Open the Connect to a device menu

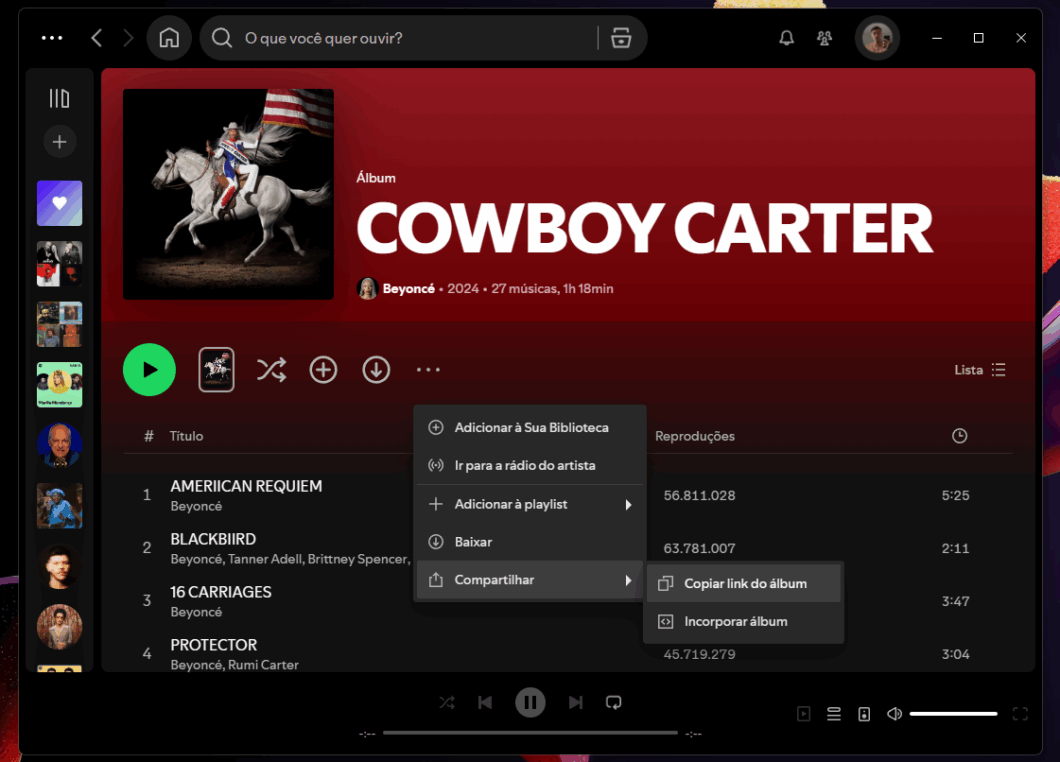[864, 713]
